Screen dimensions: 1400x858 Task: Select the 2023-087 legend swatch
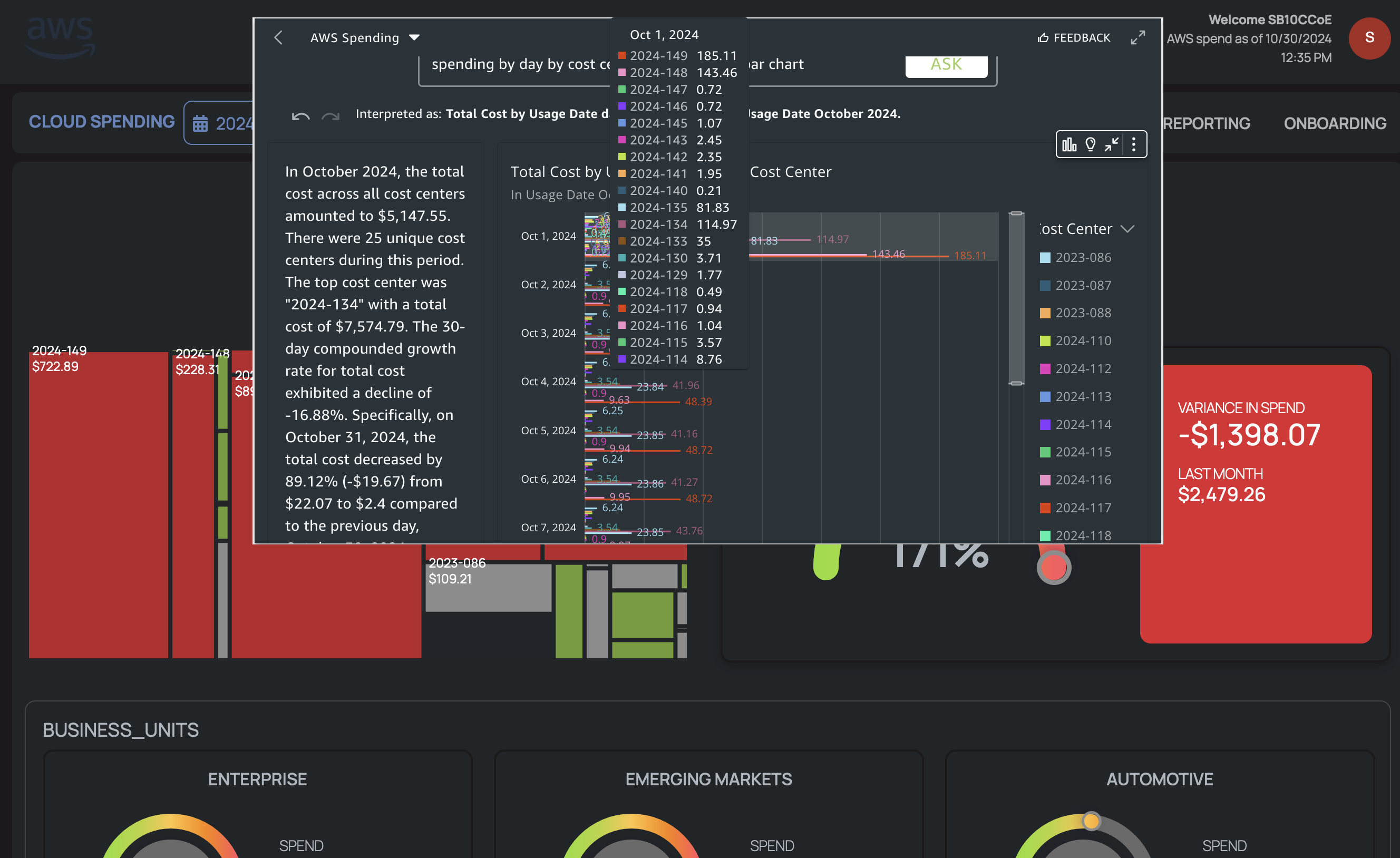tap(1045, 285)
